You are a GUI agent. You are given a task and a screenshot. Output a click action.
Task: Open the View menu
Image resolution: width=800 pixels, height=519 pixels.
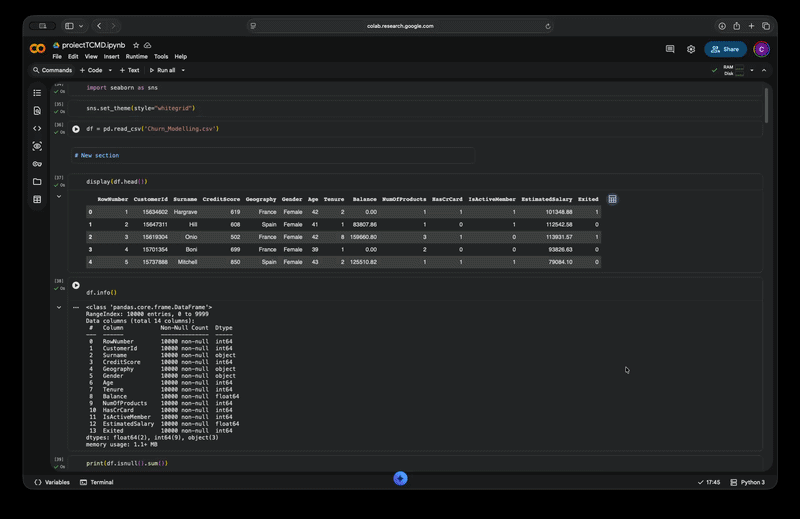point(91,57)
